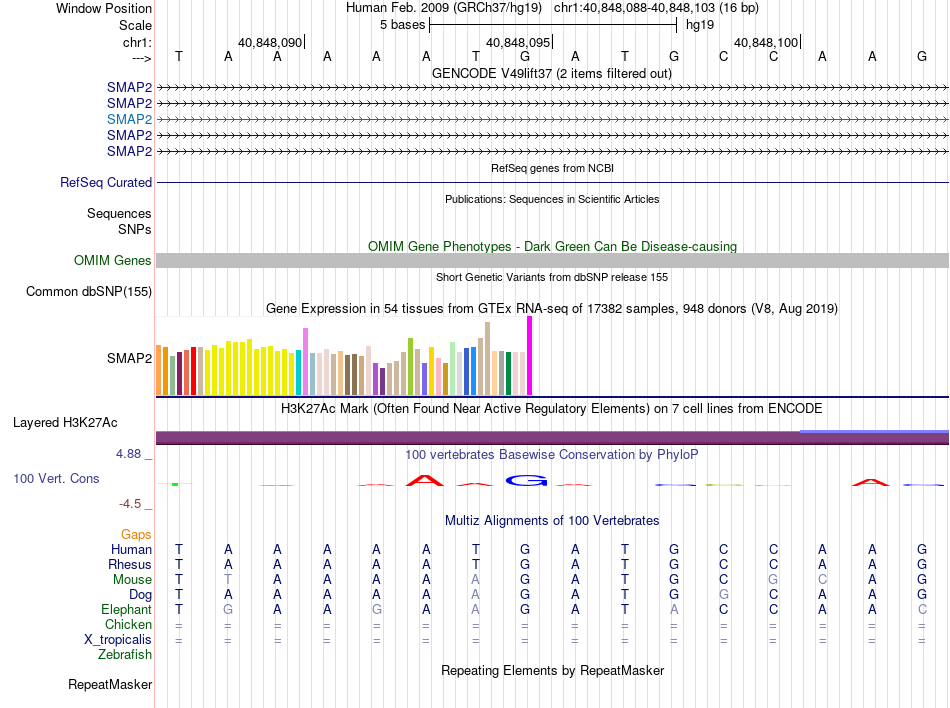Open the light-blue SMAP2 transcript label
The height and width of the screenshot is (708, 950).
129,119
